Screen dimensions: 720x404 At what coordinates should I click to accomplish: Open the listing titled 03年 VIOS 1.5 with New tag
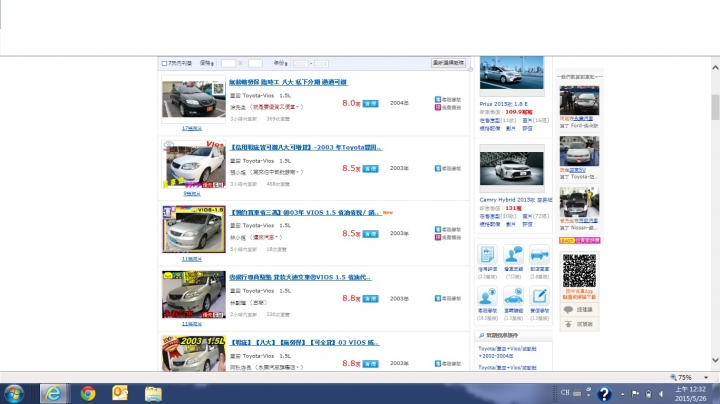click(305, 213)
